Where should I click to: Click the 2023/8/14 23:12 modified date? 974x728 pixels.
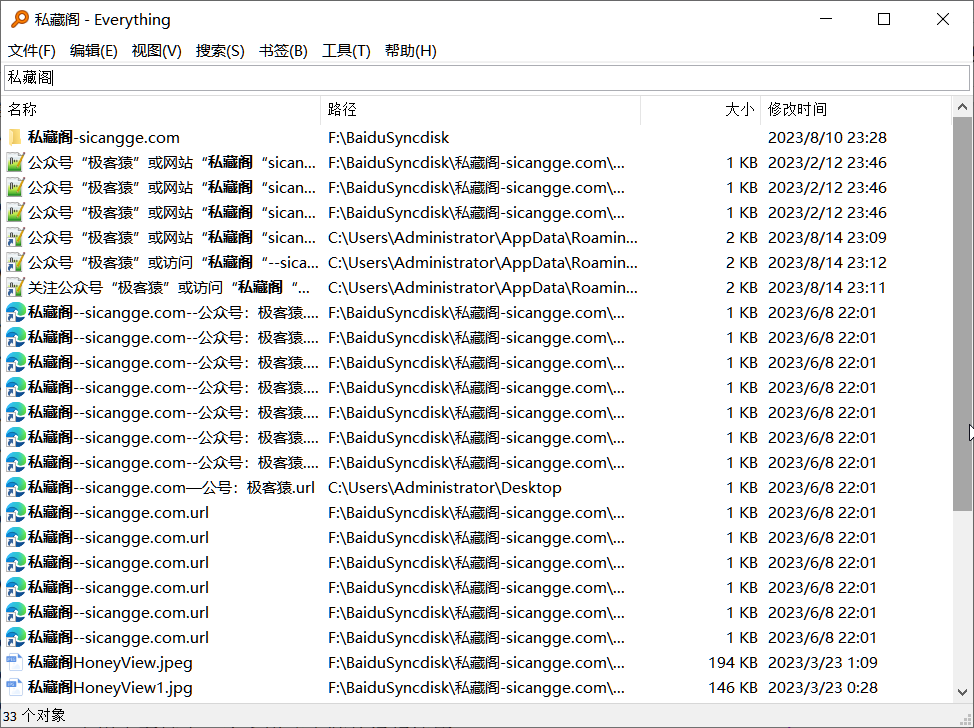click(827, 262)
